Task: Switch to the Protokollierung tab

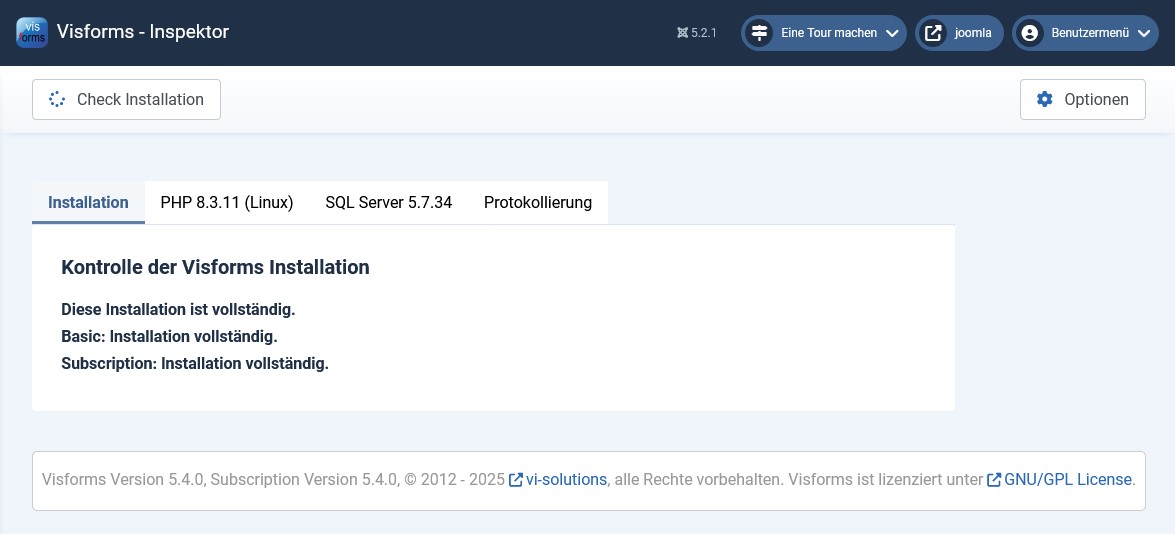Action: 538,202
